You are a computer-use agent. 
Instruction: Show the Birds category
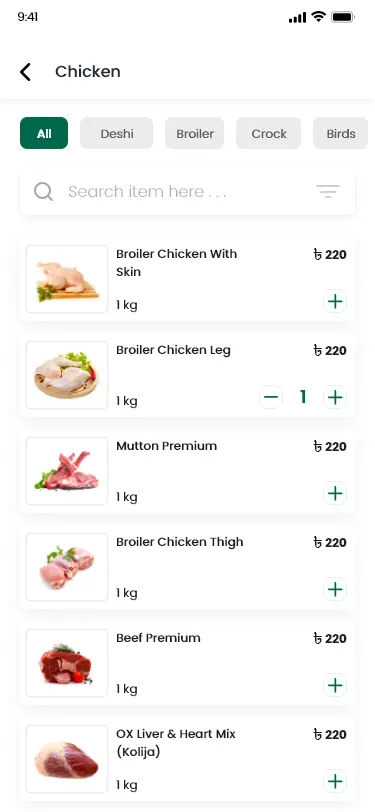pos(341,133)
